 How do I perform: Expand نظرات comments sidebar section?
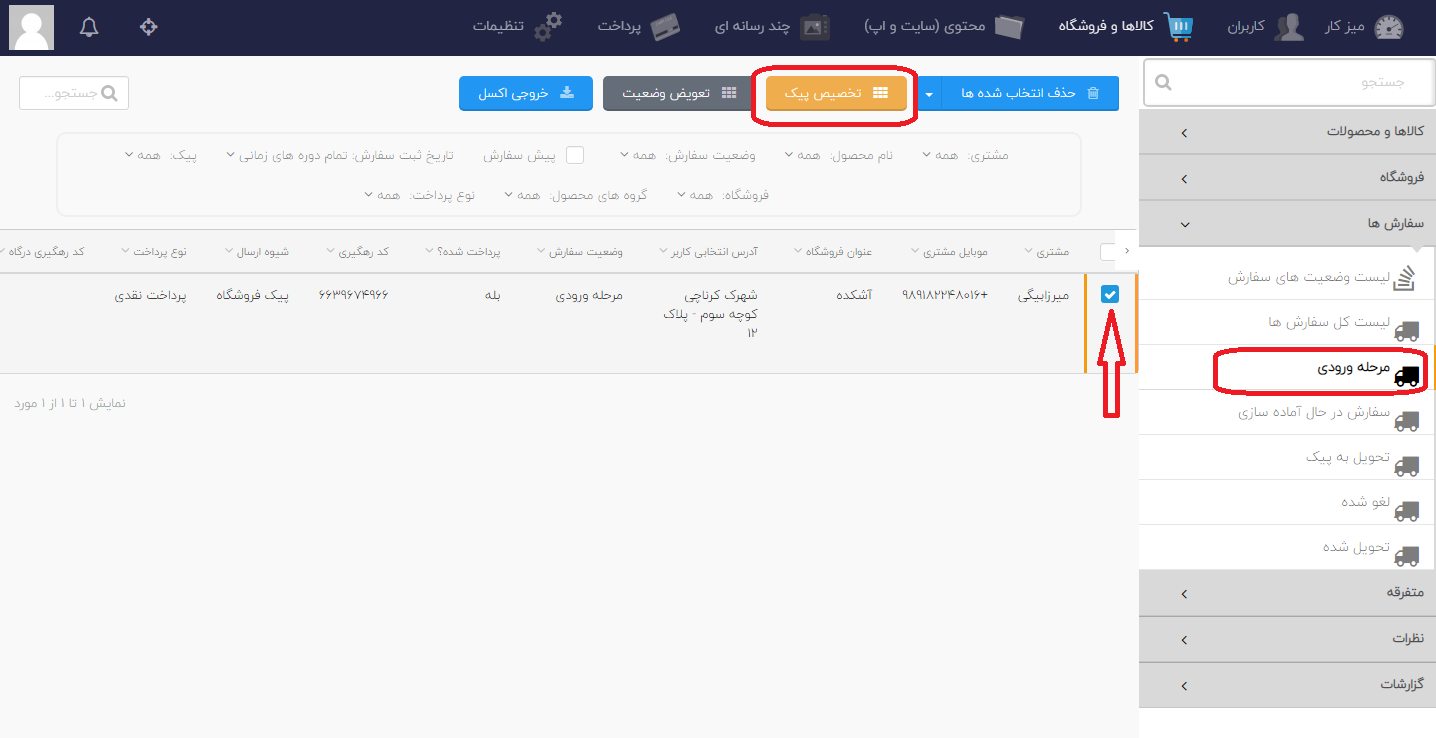tap(1287, 639)
